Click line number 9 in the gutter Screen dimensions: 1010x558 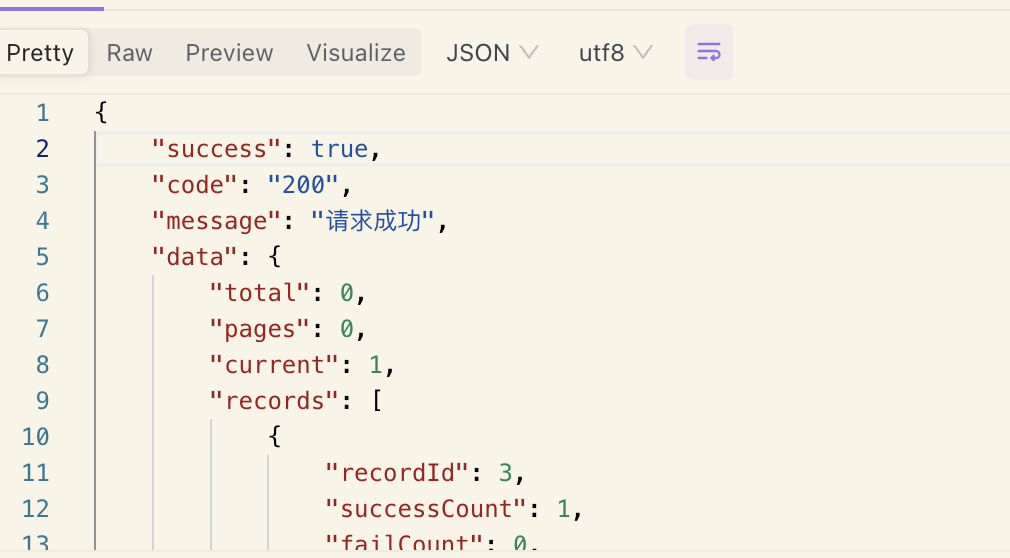(41, 401)
